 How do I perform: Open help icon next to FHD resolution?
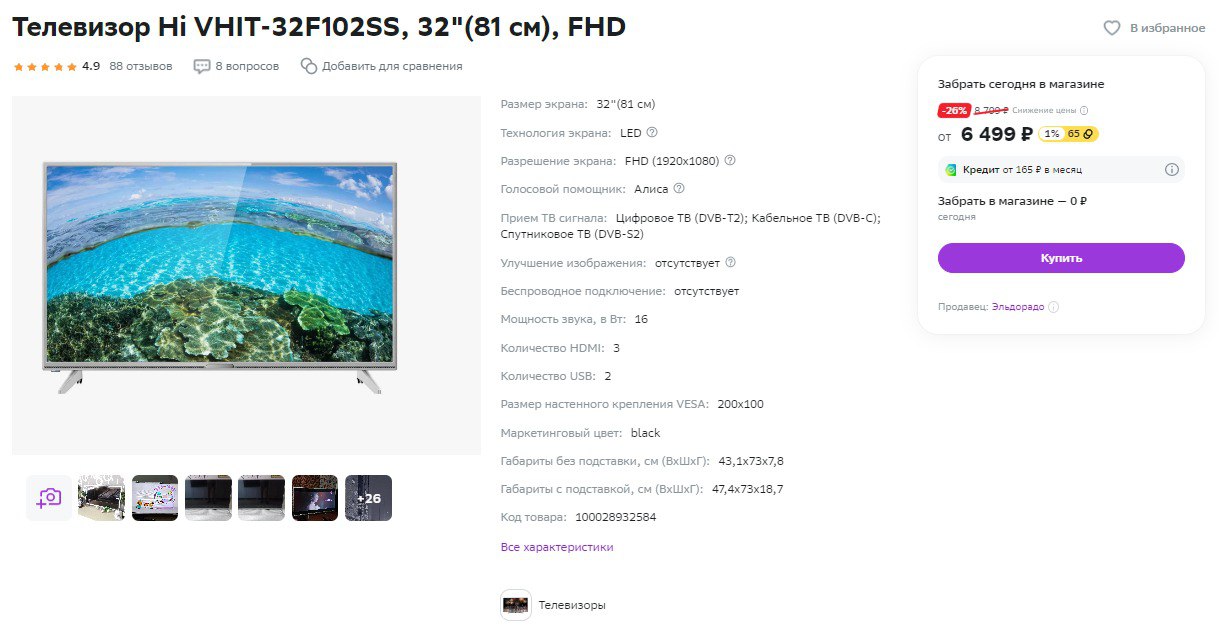[730, 160]
